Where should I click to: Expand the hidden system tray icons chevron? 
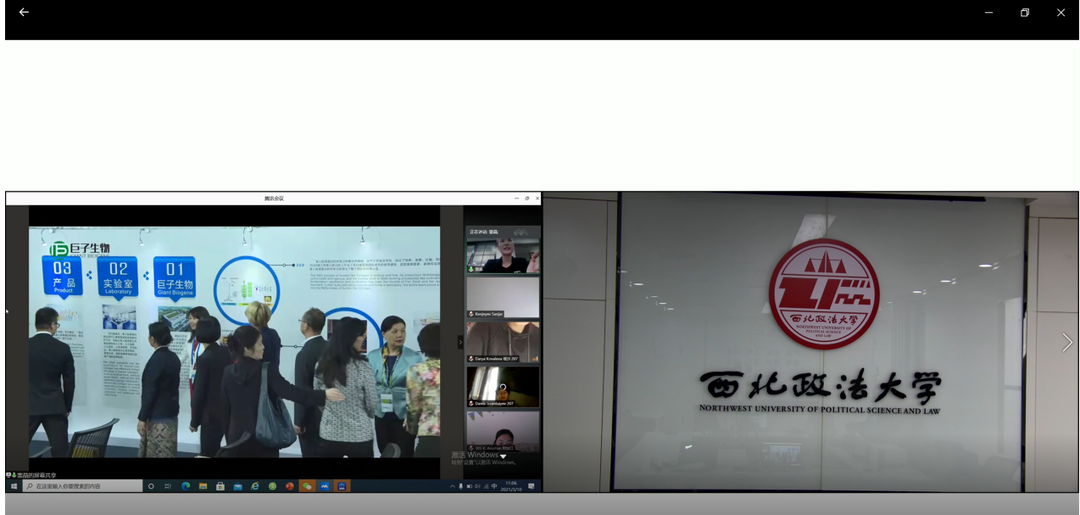(x=452, y=486)
